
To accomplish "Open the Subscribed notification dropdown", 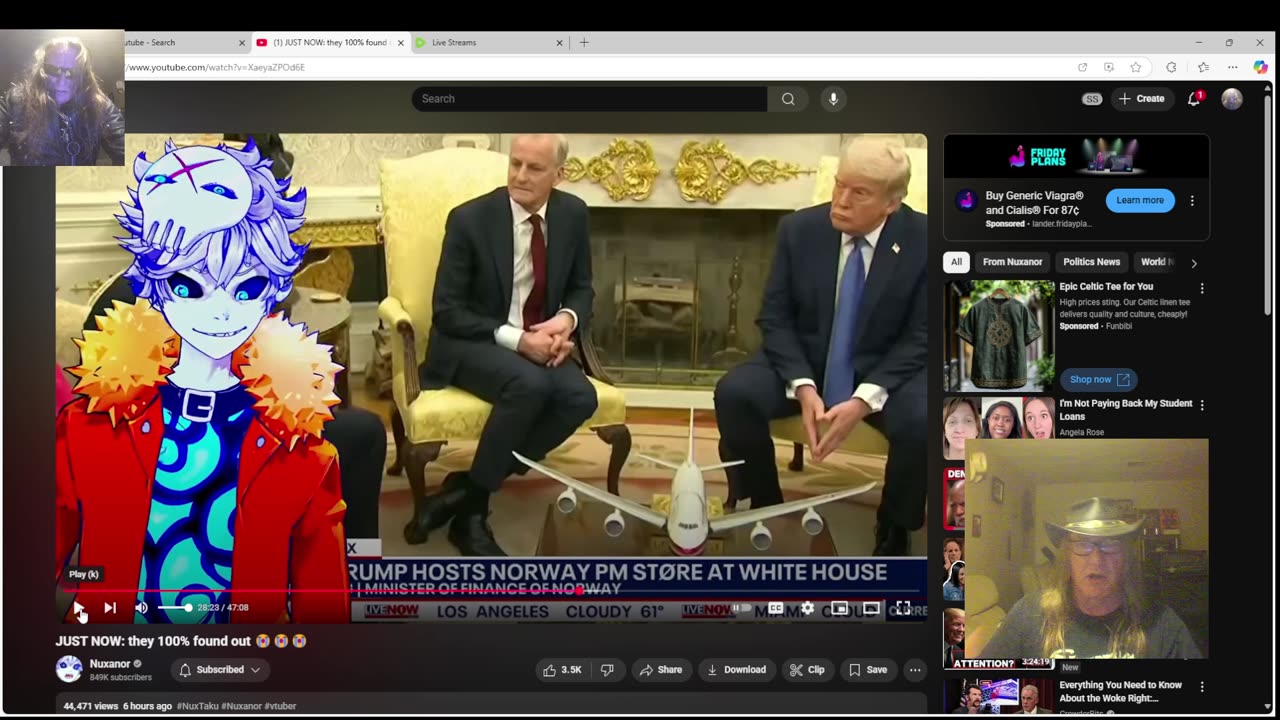I will coord(220,670).
